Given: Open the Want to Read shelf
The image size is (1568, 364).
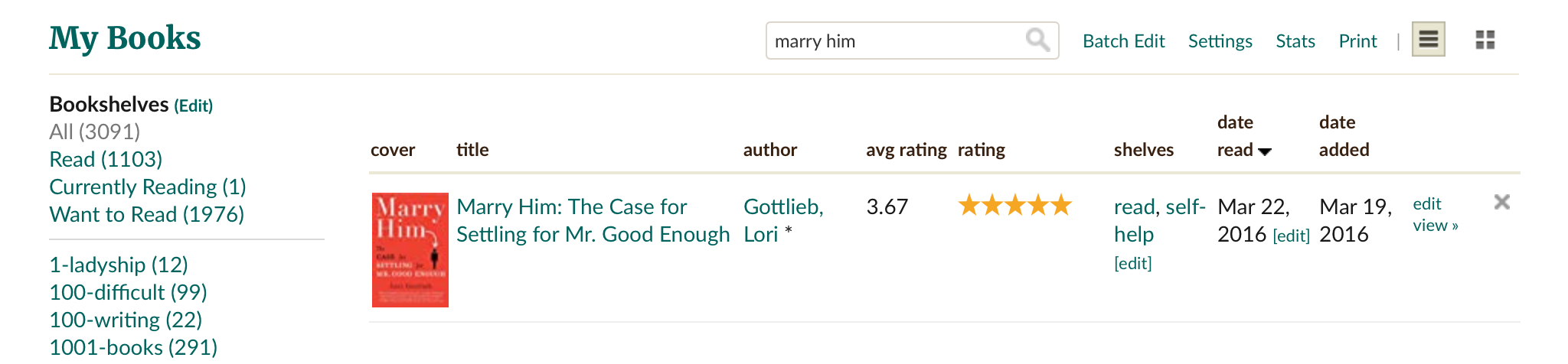Looking at the screenshot, I should [x=146, y=214].
